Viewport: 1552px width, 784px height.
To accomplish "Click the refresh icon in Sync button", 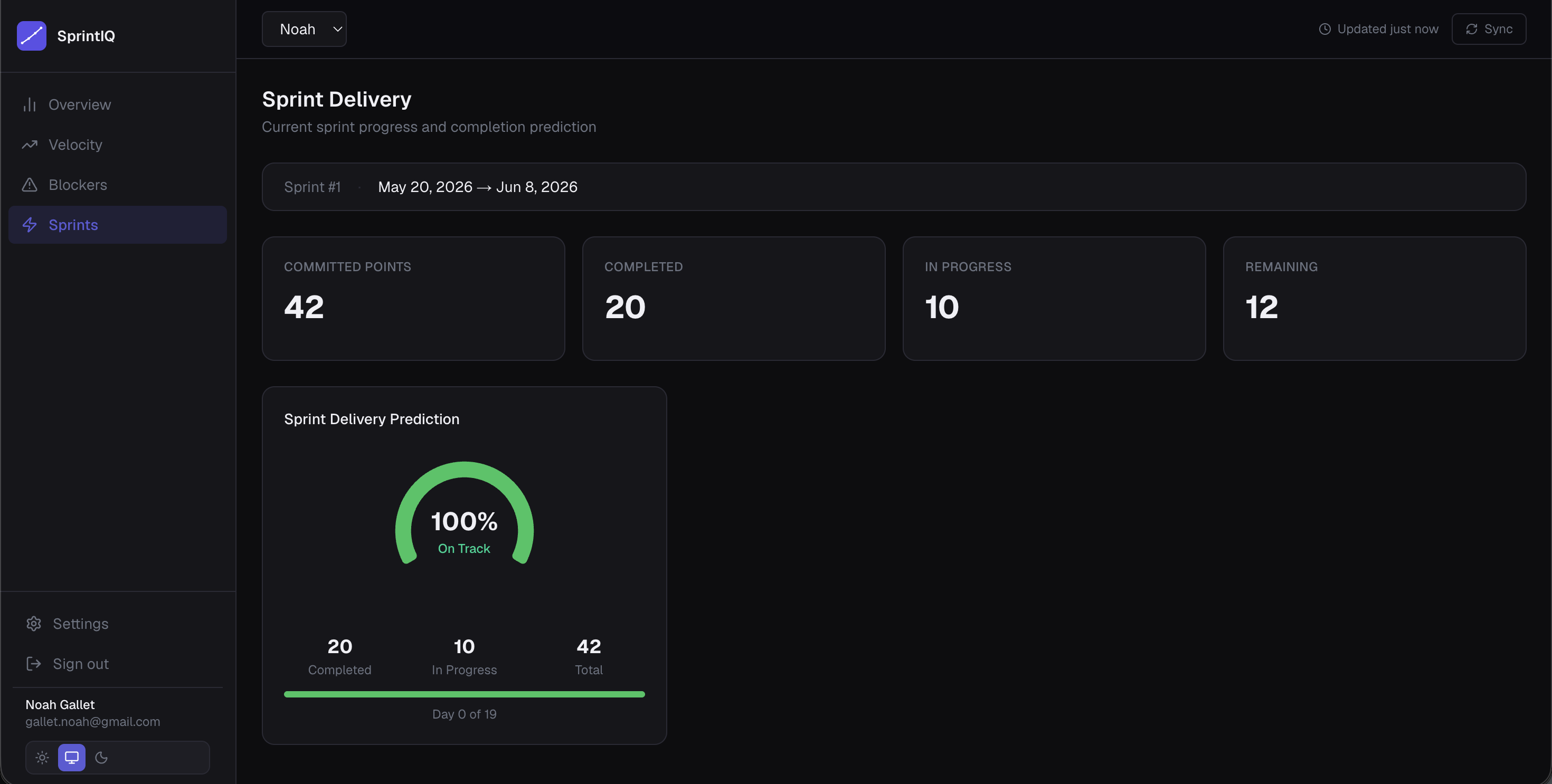I will click(1472, 29).
